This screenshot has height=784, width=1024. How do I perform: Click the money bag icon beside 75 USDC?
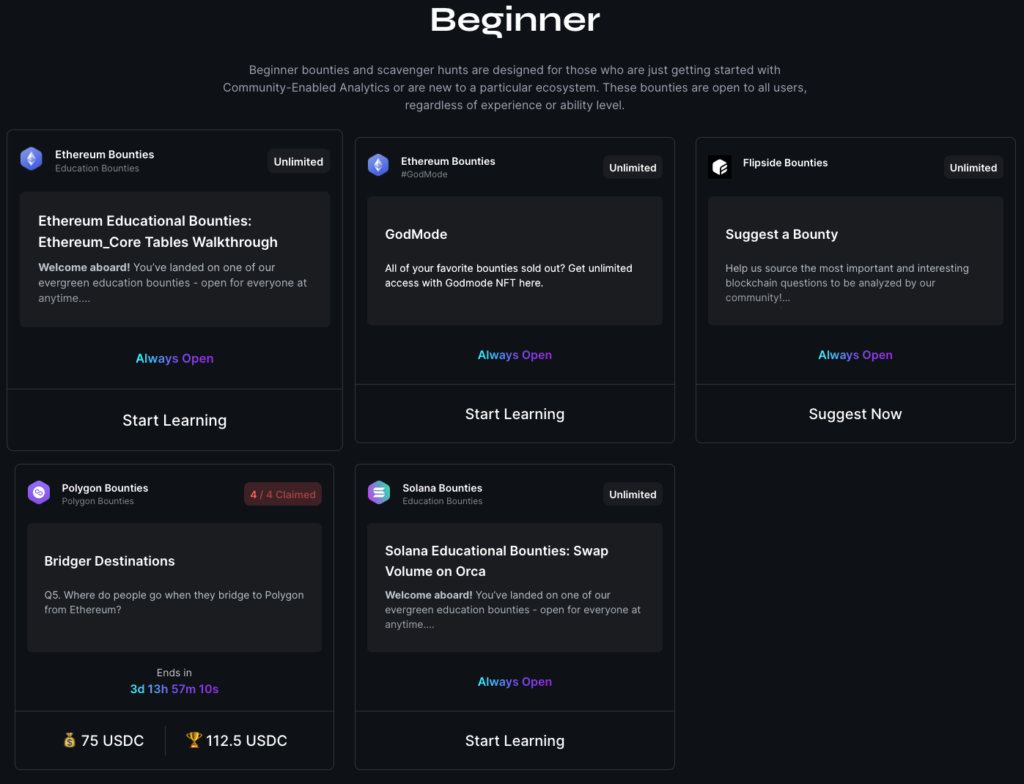[70, 741]
